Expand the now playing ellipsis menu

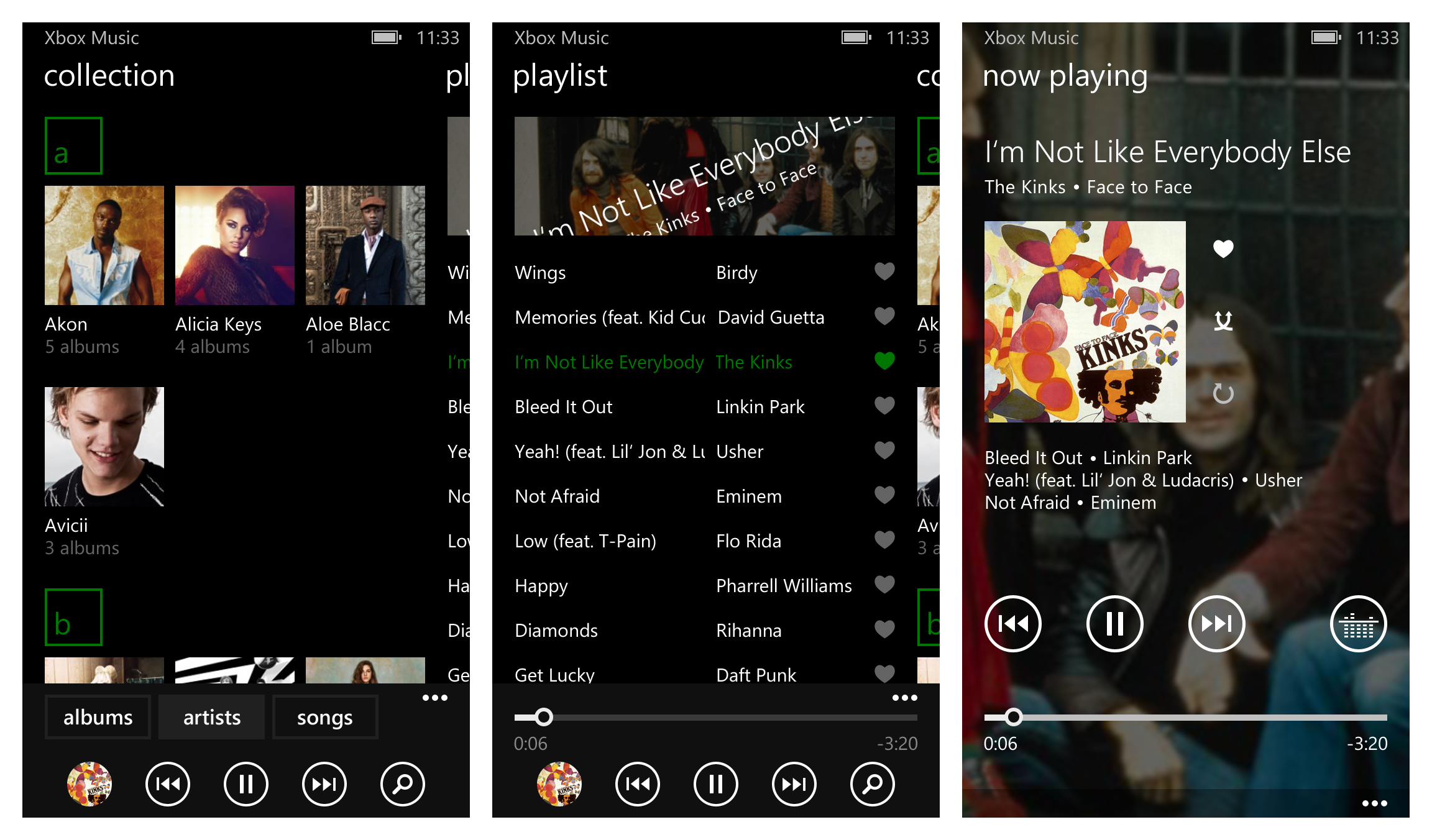(1375, 803)
